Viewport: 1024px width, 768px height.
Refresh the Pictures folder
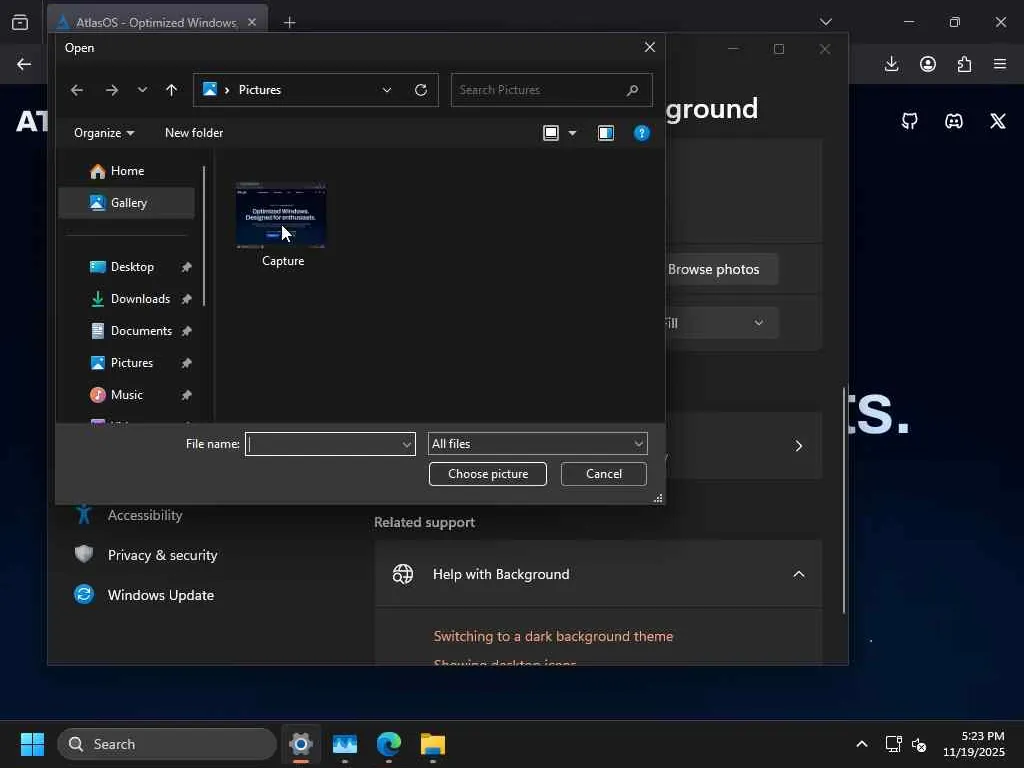pos(421,90)
